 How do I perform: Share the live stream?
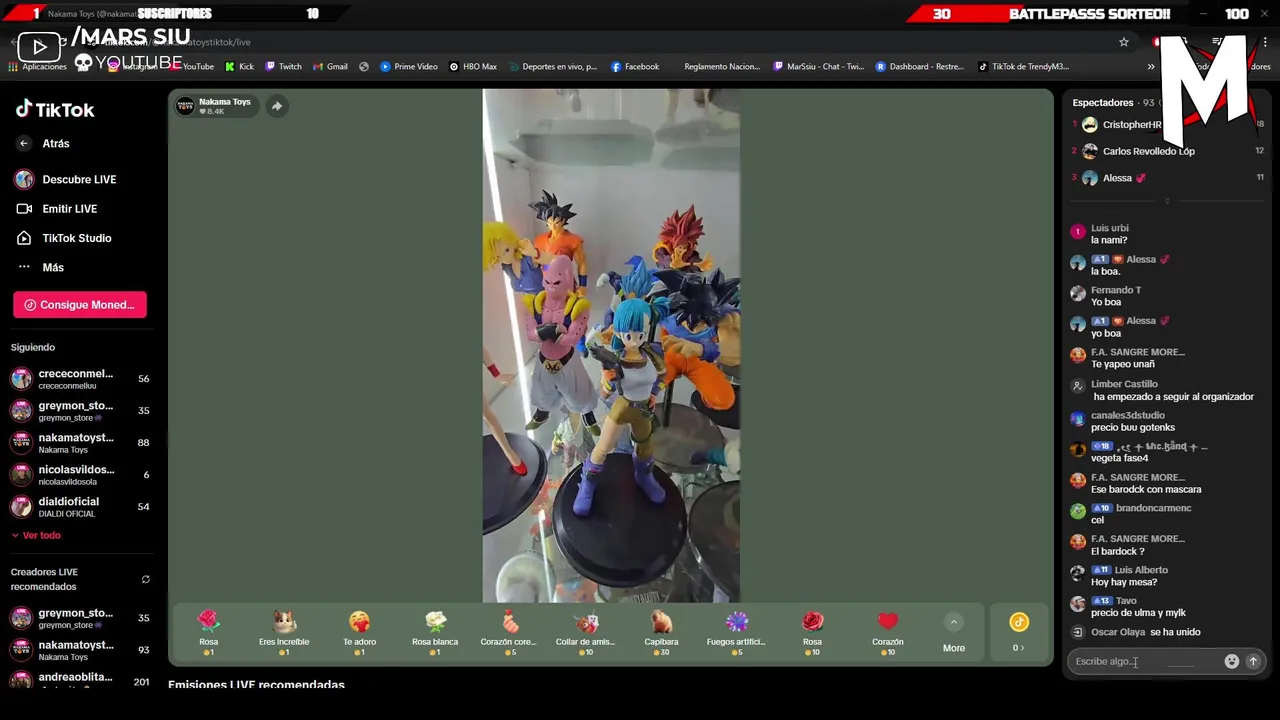[x=277, y=106]
